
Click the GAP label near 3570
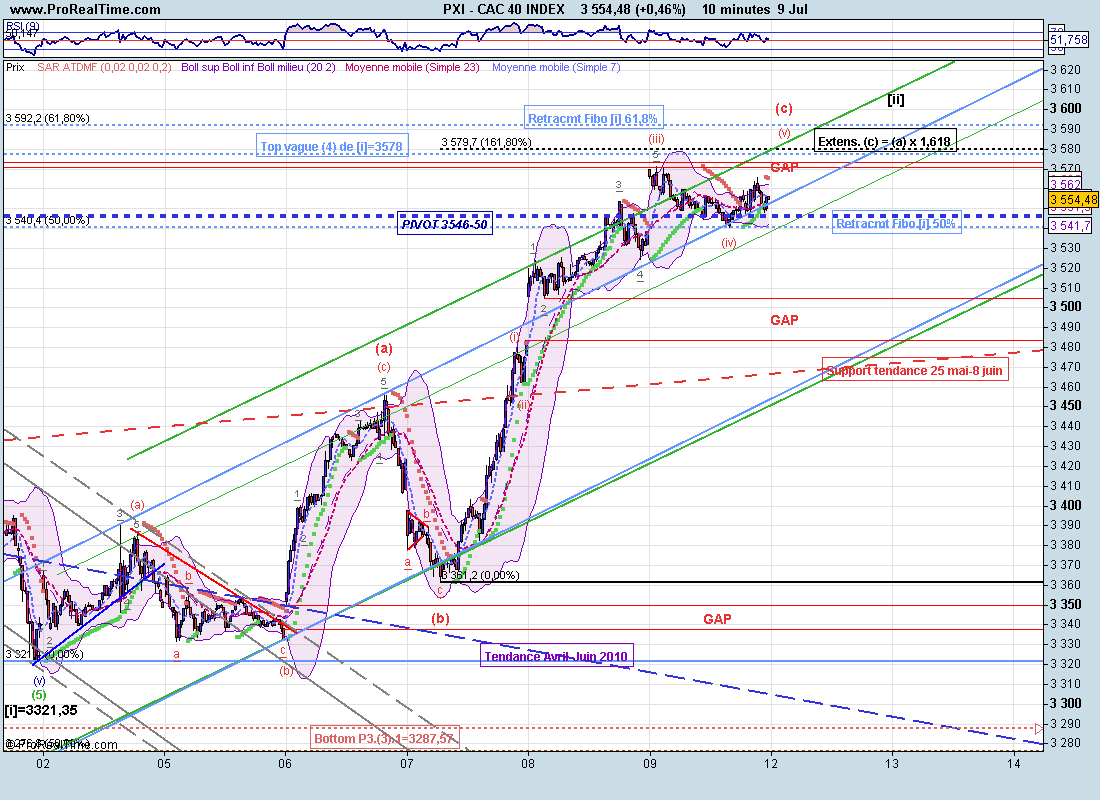[784, 167]
